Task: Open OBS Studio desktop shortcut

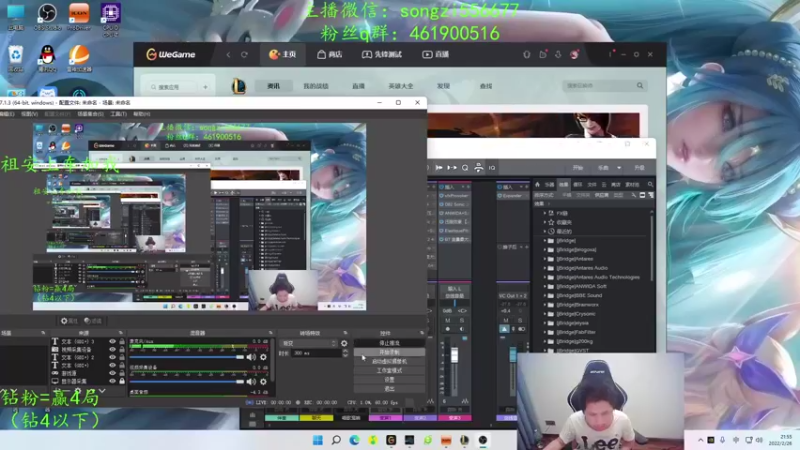Action: pyautogui.click(x=47, y=16)
